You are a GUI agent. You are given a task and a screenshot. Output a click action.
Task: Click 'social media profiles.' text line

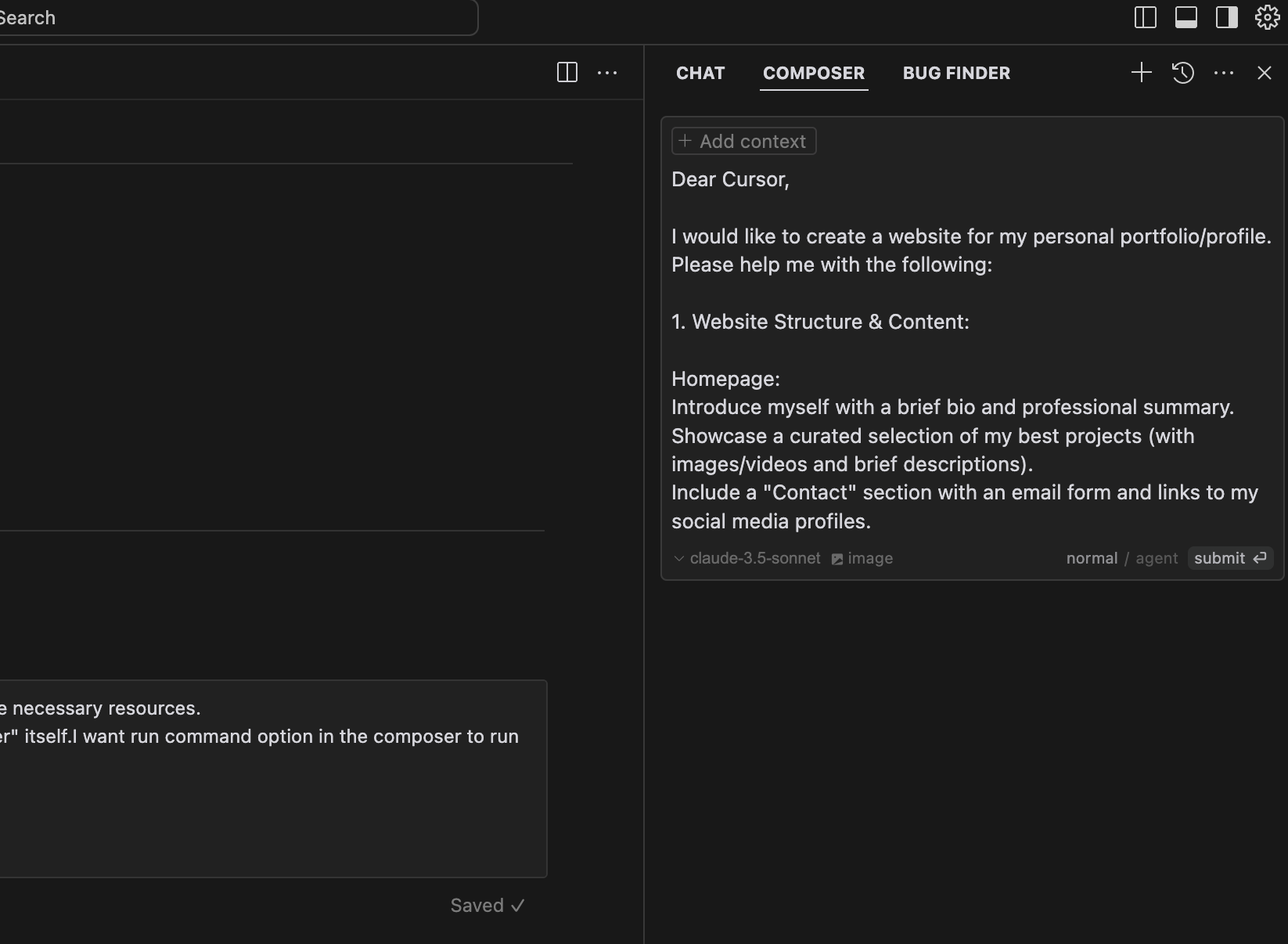(x=771, y=521)
